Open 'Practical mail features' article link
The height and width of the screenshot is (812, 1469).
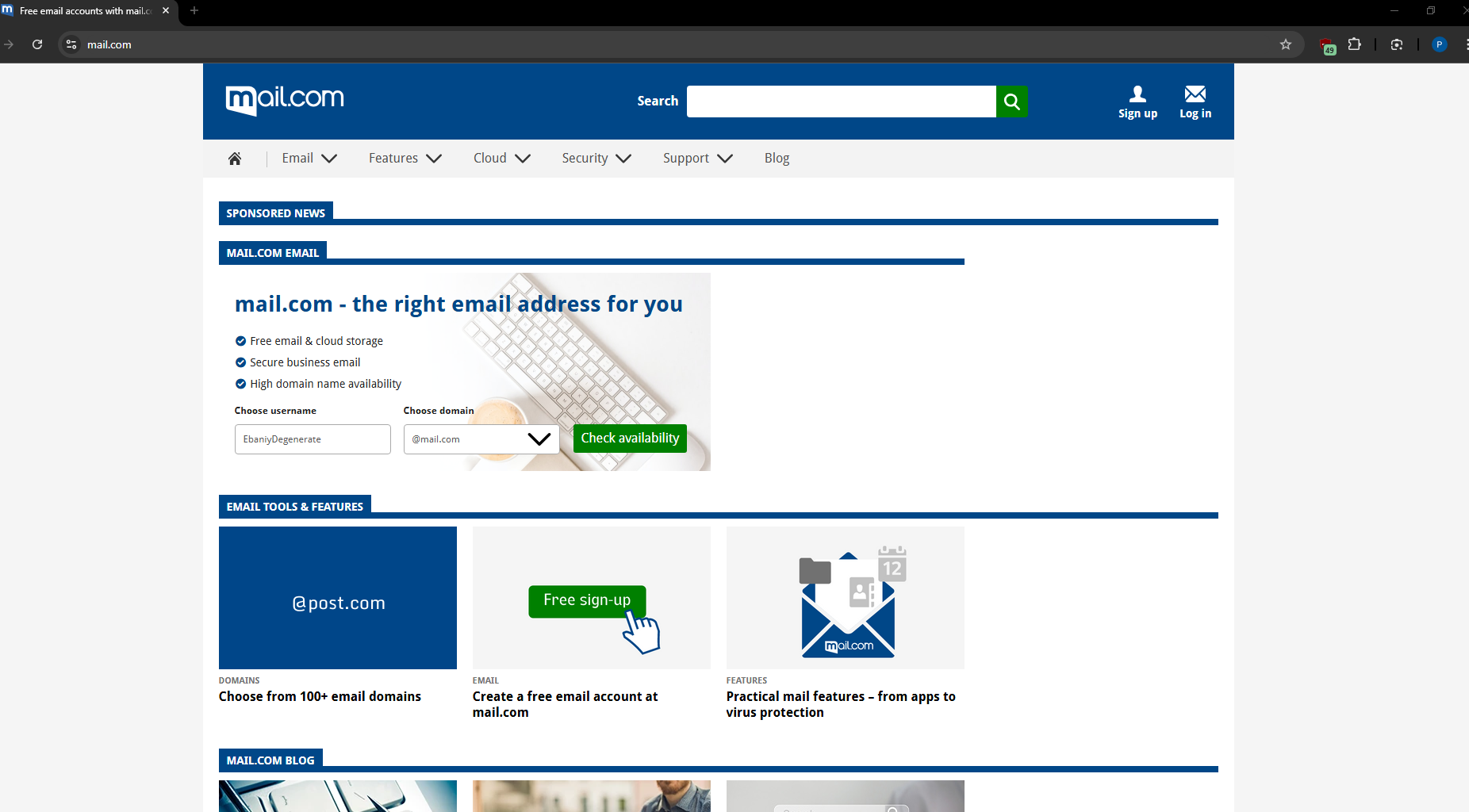pyautogui.click(x=841, y=704)
